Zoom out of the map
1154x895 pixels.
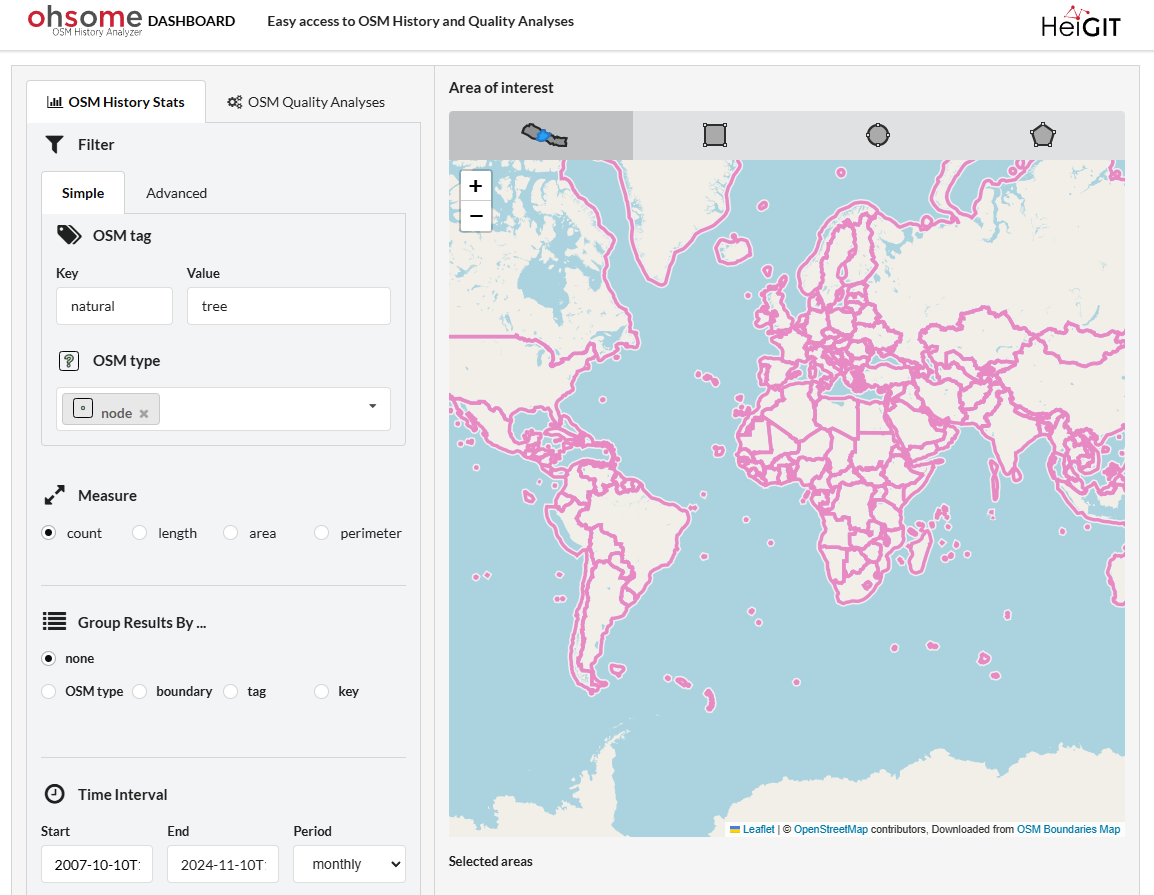coord(476,216)
